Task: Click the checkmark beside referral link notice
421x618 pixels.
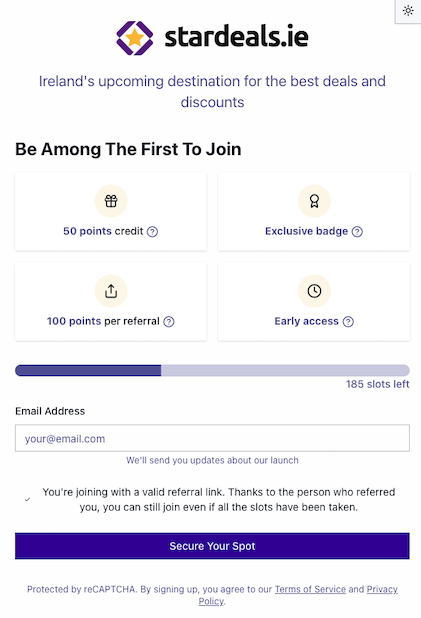Action: 27,499
